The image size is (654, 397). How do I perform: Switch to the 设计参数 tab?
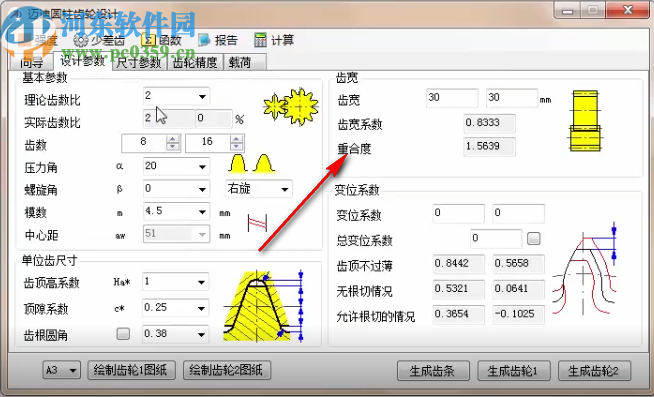[83, 61]
